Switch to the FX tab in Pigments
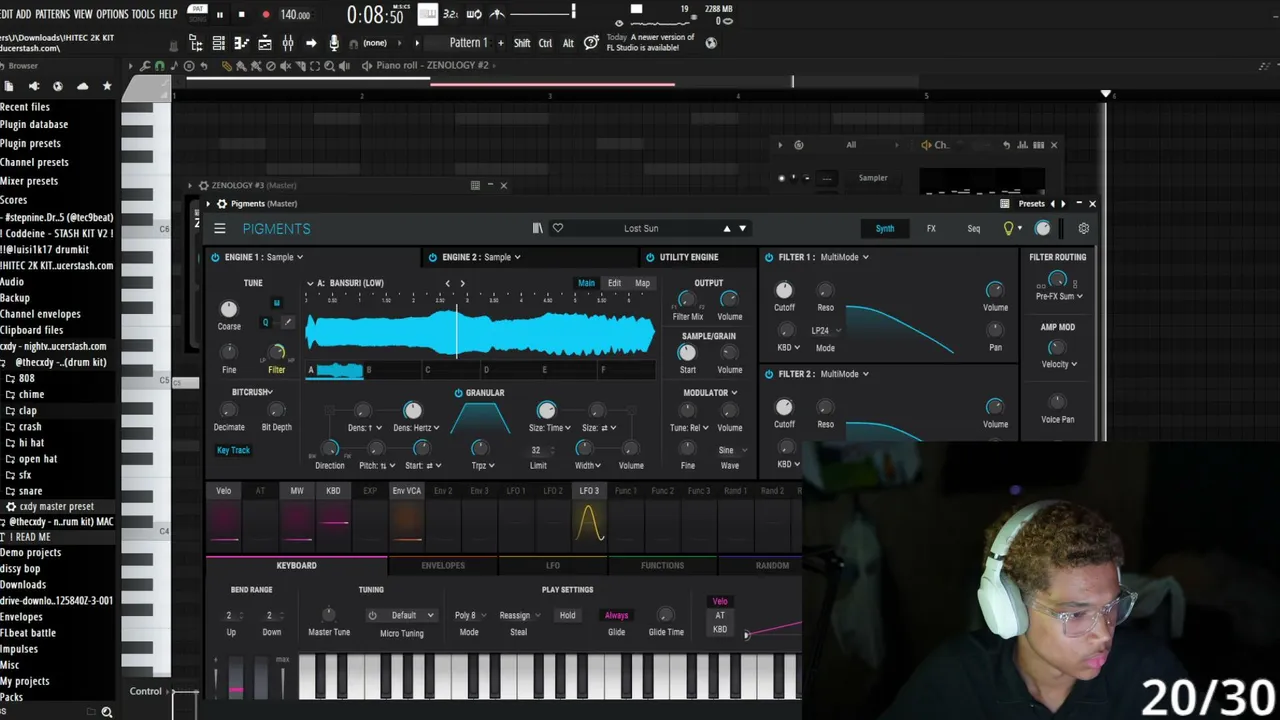This screenshot has height=720, width=1280. click(931, 229)
